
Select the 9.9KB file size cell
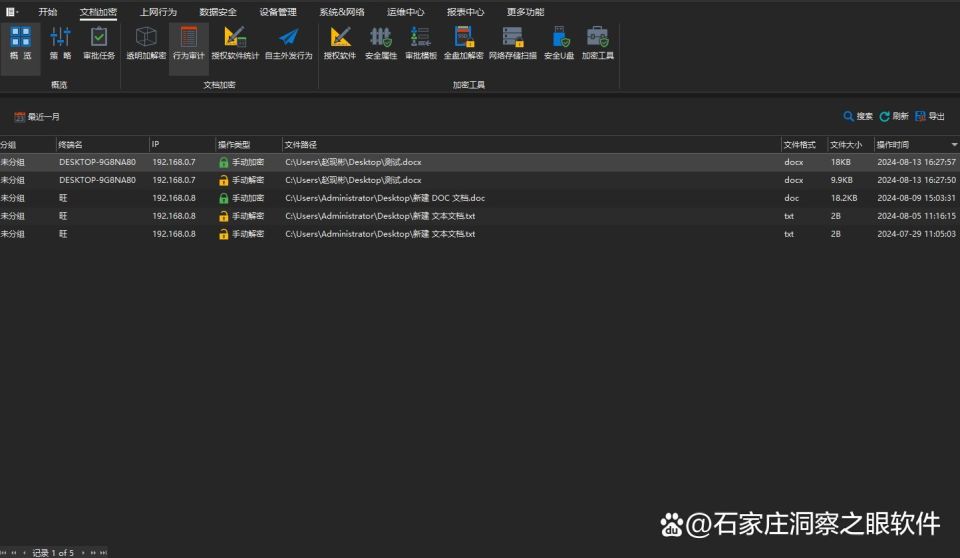842,180
